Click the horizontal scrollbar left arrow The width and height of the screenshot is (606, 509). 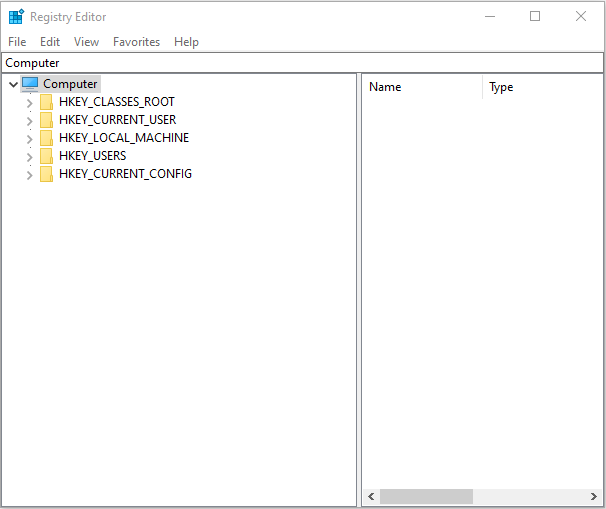tap(371, 496)
